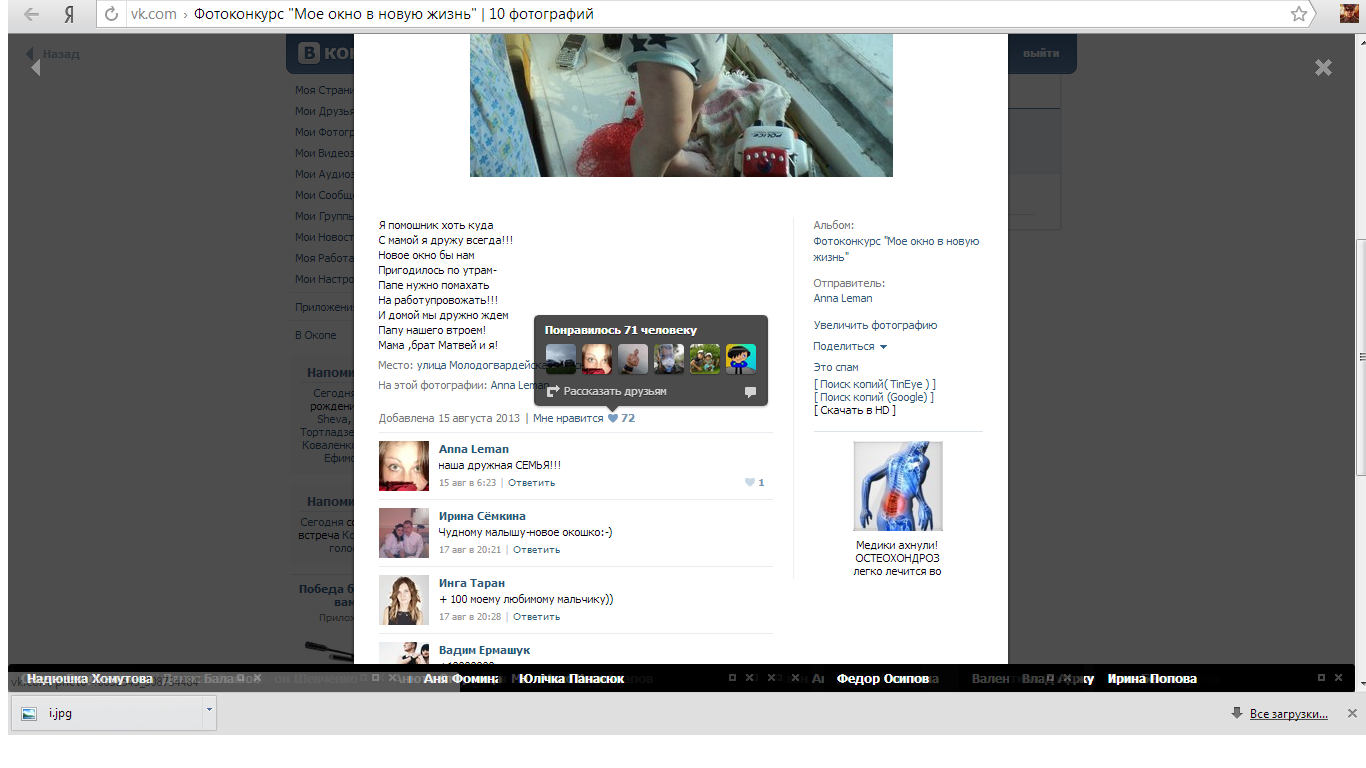
Task: Click the "Мне нравится" like link
Action: click(x=568, y=418)
